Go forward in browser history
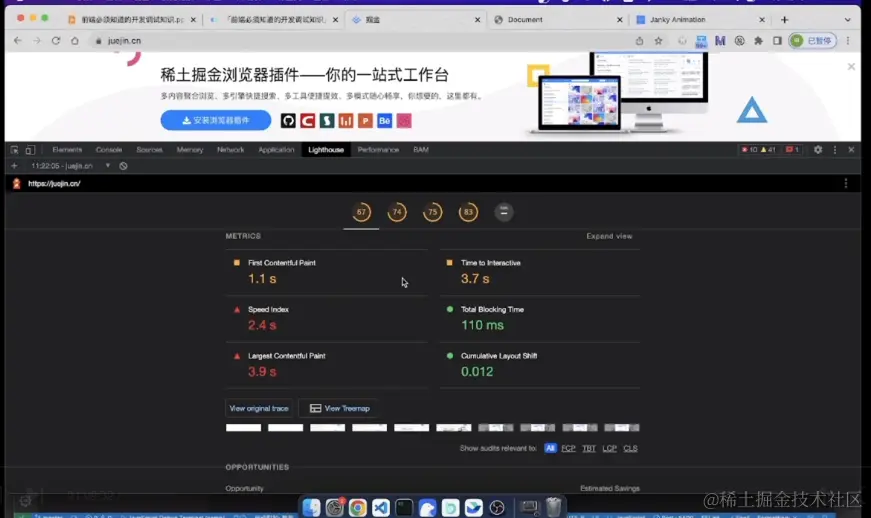 [37, 41]
